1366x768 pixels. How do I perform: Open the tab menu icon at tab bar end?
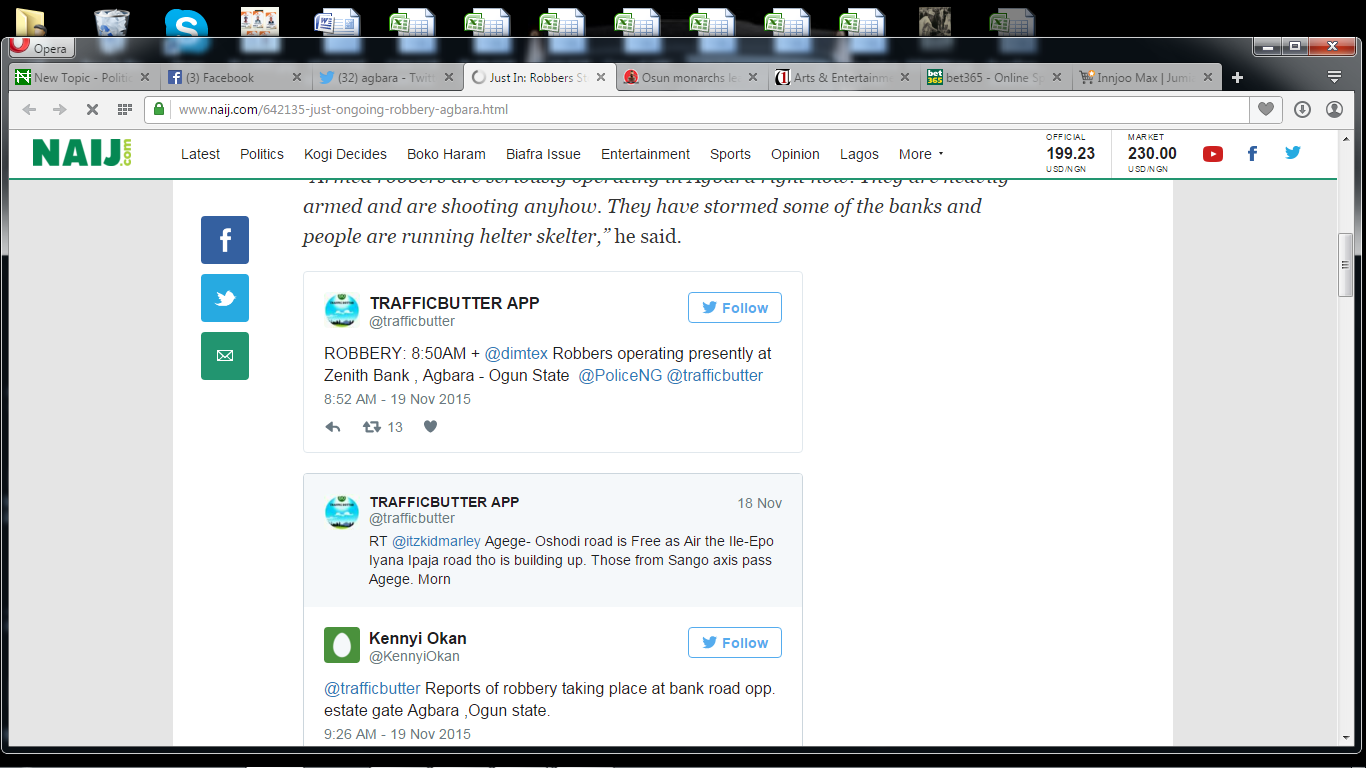pos(1334,78)
